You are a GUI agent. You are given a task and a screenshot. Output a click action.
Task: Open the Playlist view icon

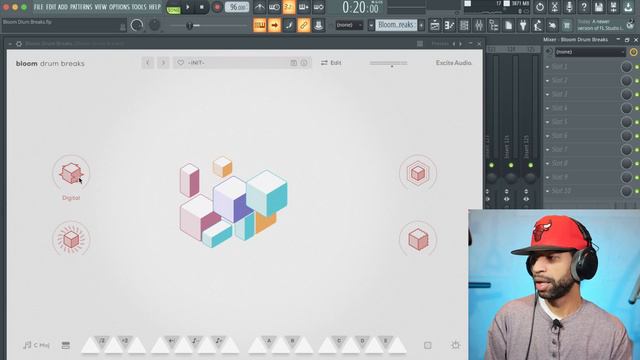[x=435, y=25]
